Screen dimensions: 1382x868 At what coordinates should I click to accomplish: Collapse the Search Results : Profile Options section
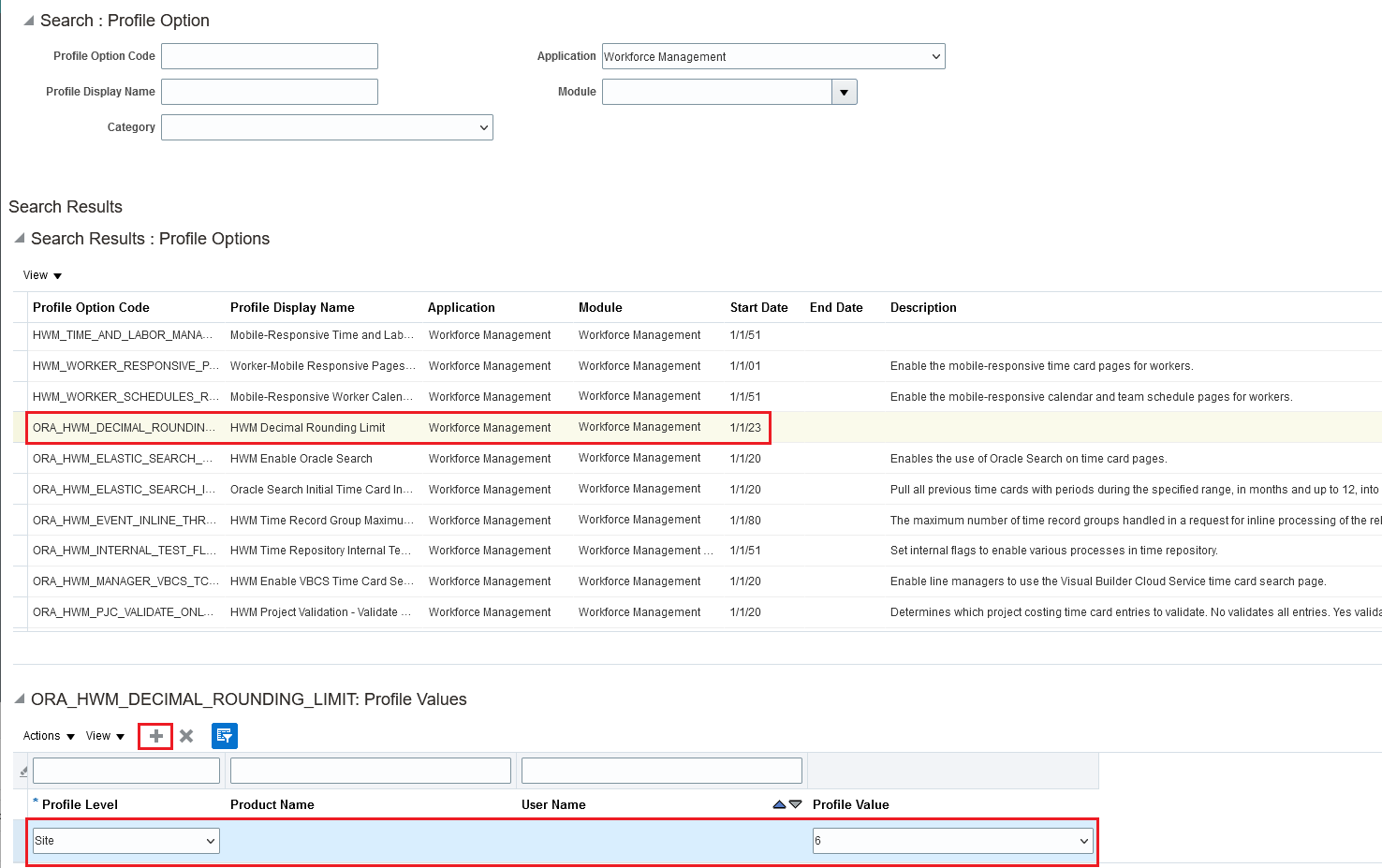coord(19,238)
